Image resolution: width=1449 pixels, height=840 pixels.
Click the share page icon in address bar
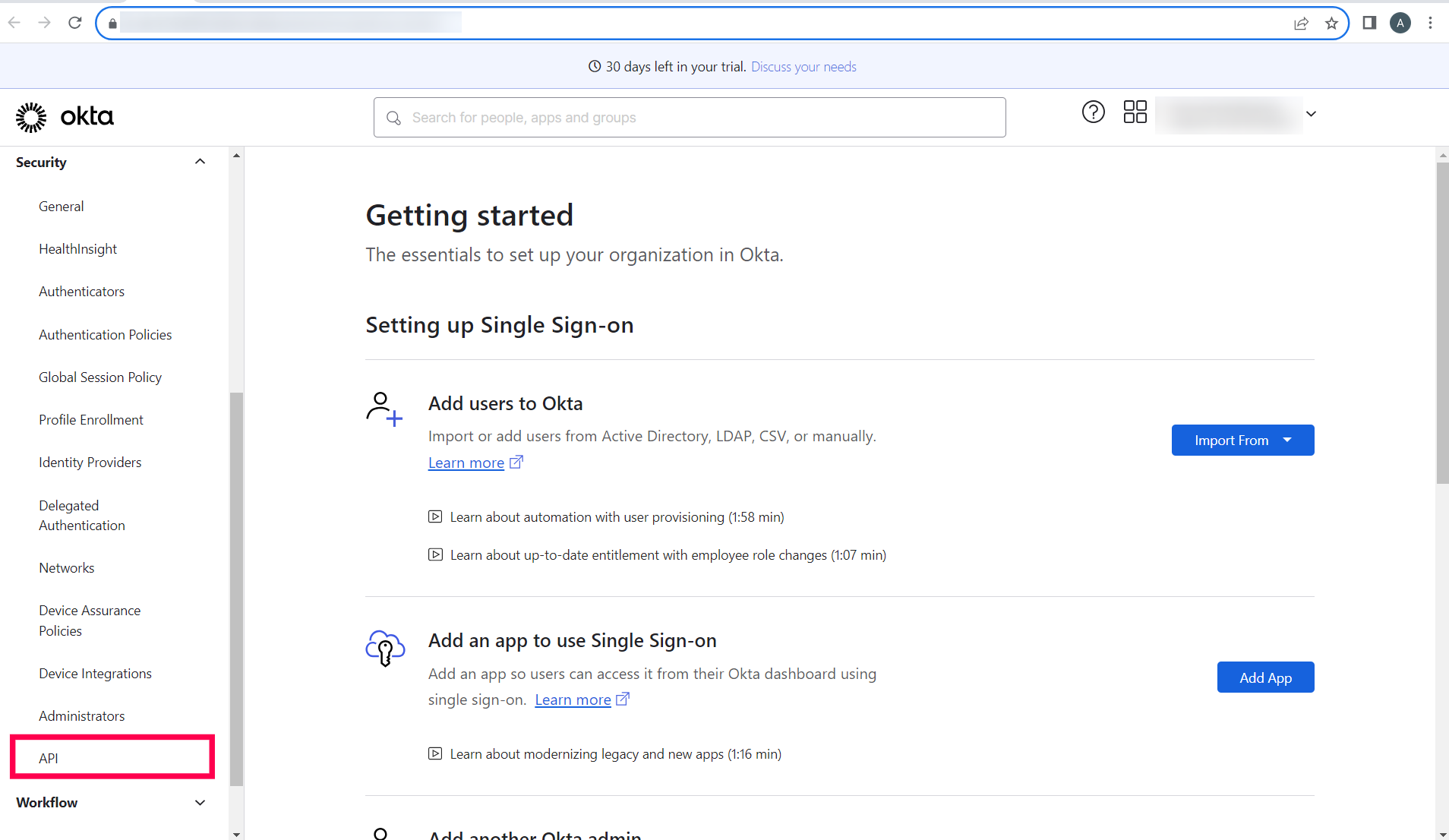click(x=1301, y=23)
